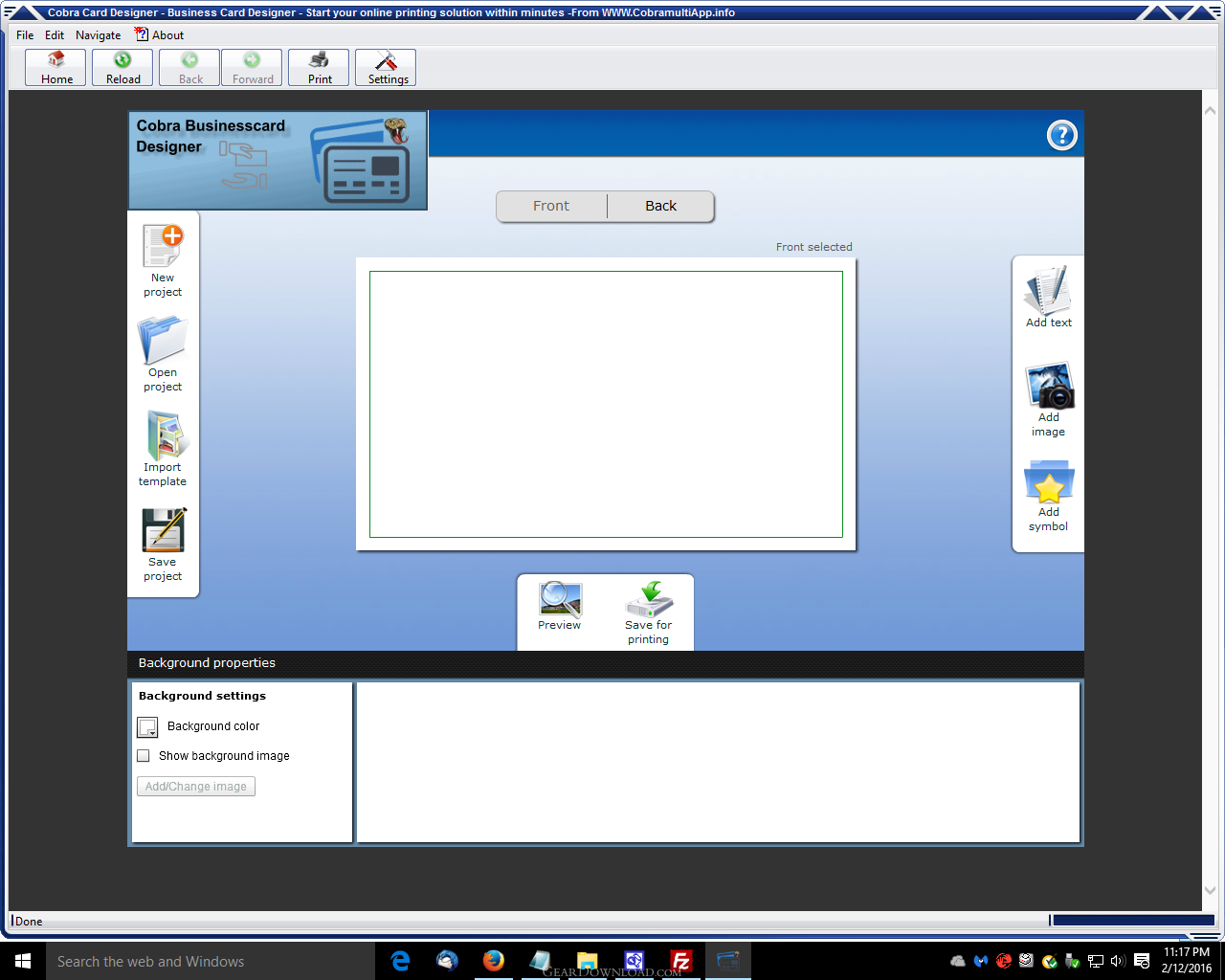
Task: Open project from the left sidebar
Action: [163, 355]
